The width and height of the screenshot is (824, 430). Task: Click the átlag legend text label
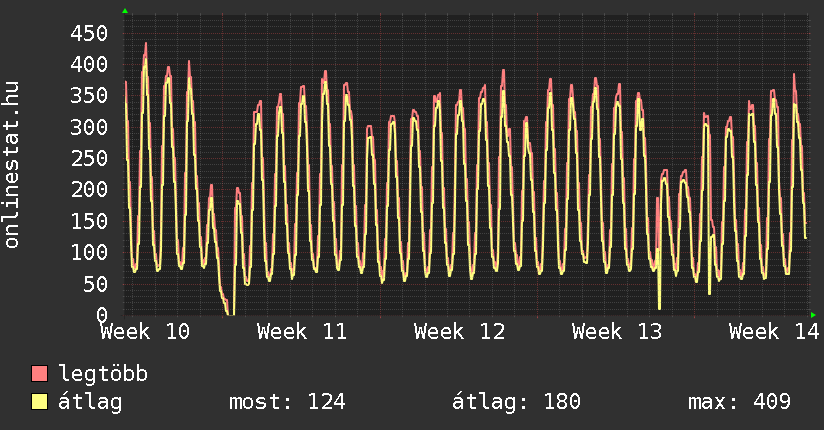point(90,402)
